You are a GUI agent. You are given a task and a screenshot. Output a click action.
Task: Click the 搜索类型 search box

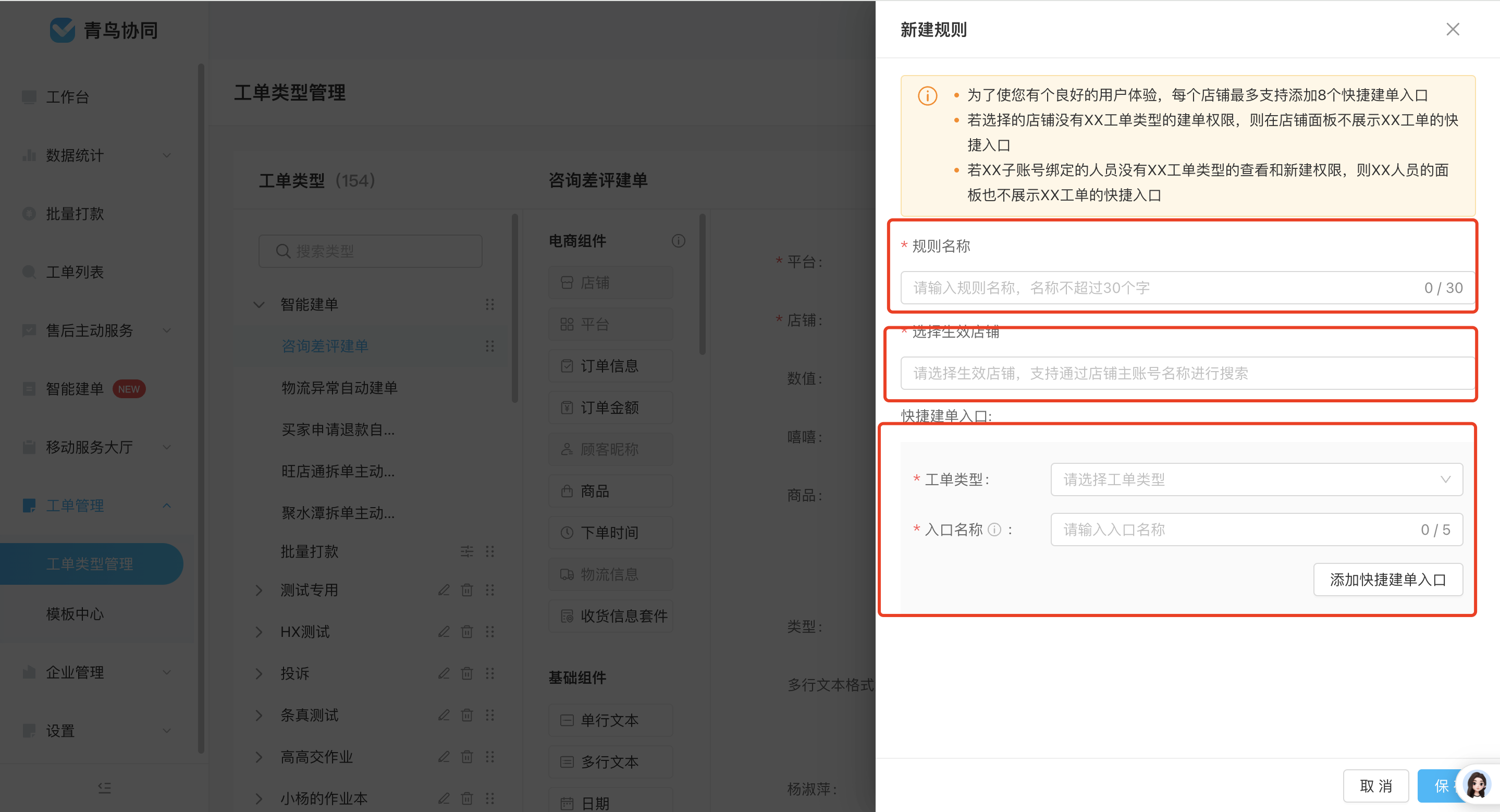click(371, 251)
